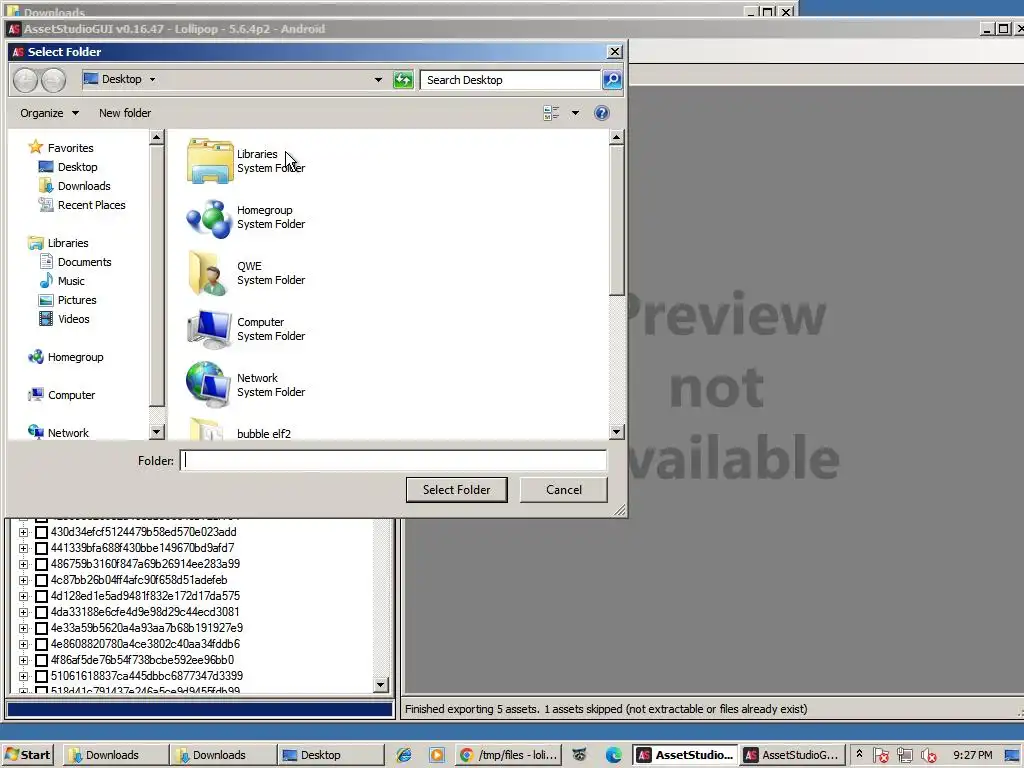Open the view options dropdown arrow
The image size is (1024, 768).
point(575,113)
